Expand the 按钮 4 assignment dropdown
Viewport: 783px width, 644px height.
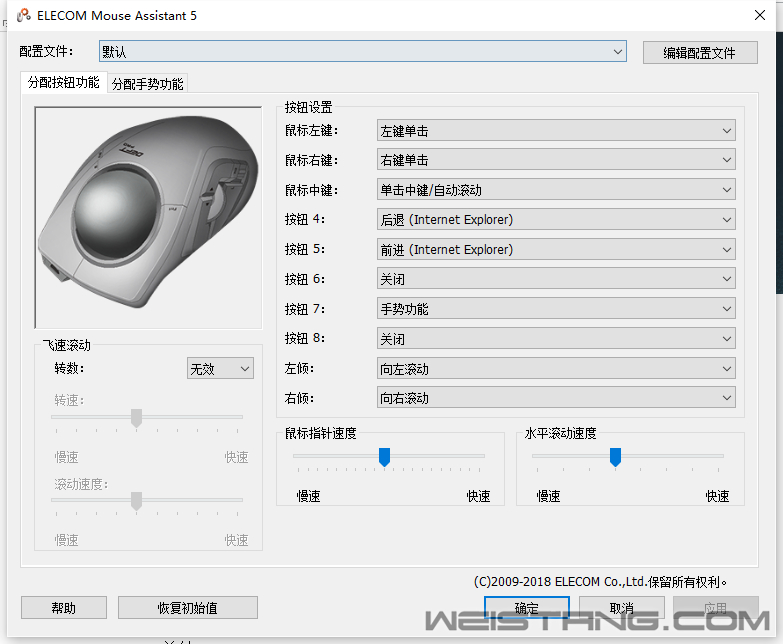point(556,219)
